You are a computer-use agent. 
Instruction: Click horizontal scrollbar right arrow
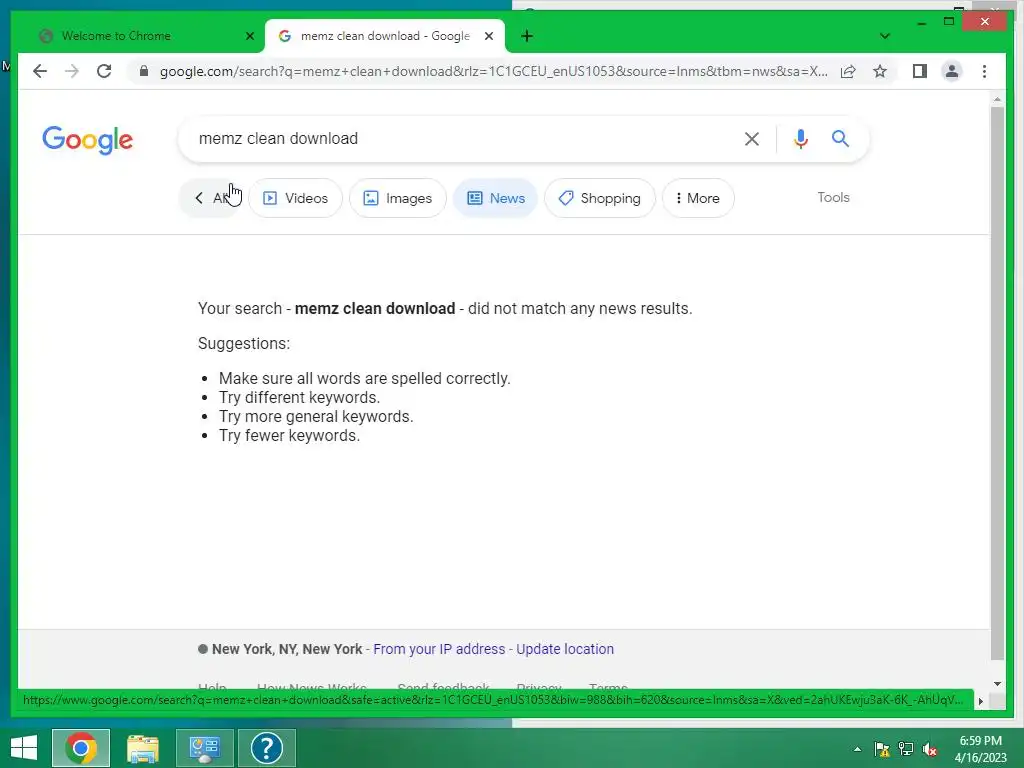coord(980,701)
